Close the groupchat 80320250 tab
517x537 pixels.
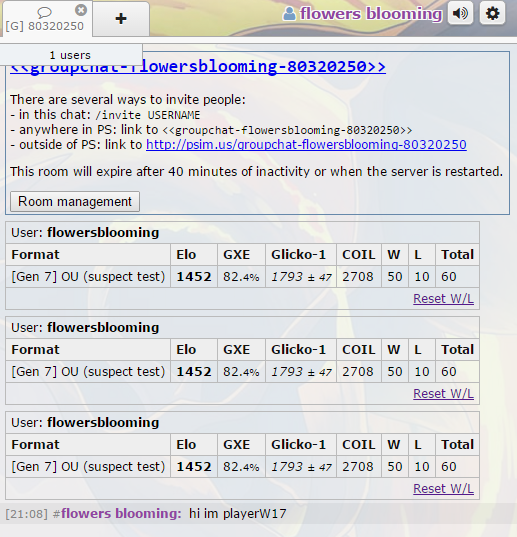pyautogui.click(x=81, y=10)
